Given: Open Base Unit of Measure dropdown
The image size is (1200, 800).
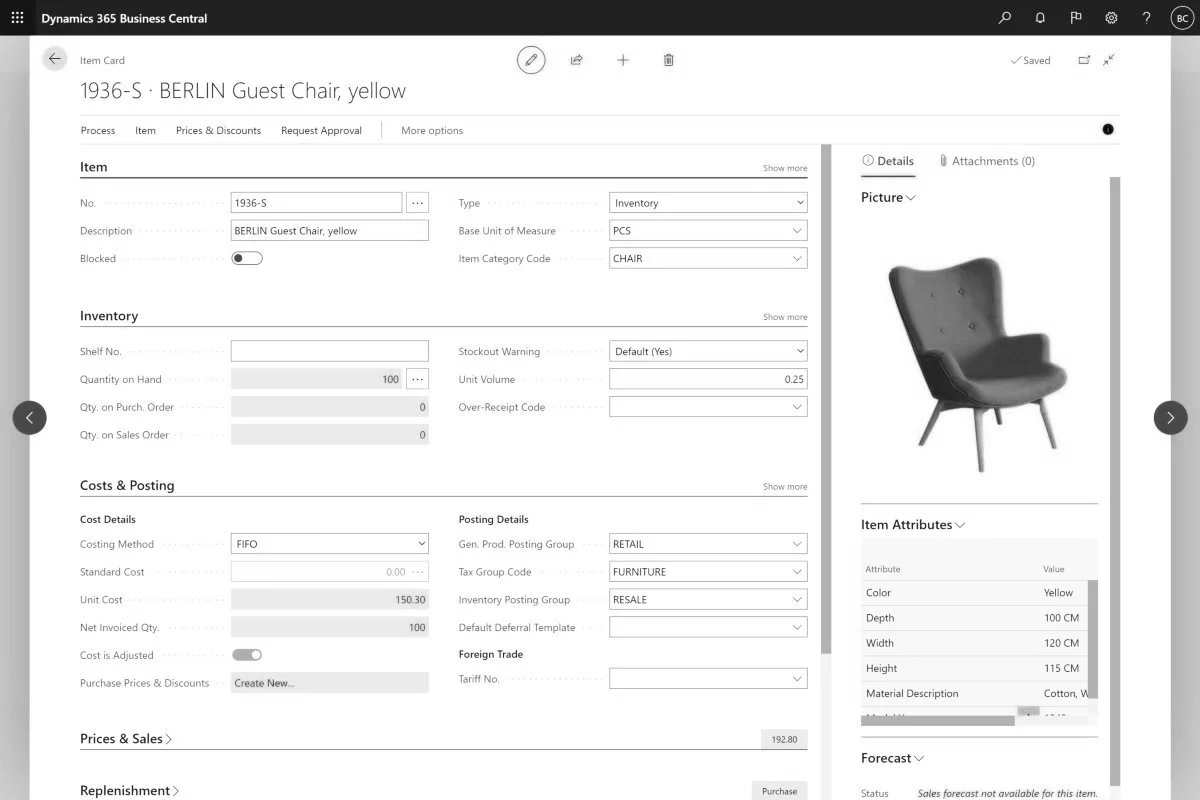Looking at the screenshot, I should coord(708,231).
